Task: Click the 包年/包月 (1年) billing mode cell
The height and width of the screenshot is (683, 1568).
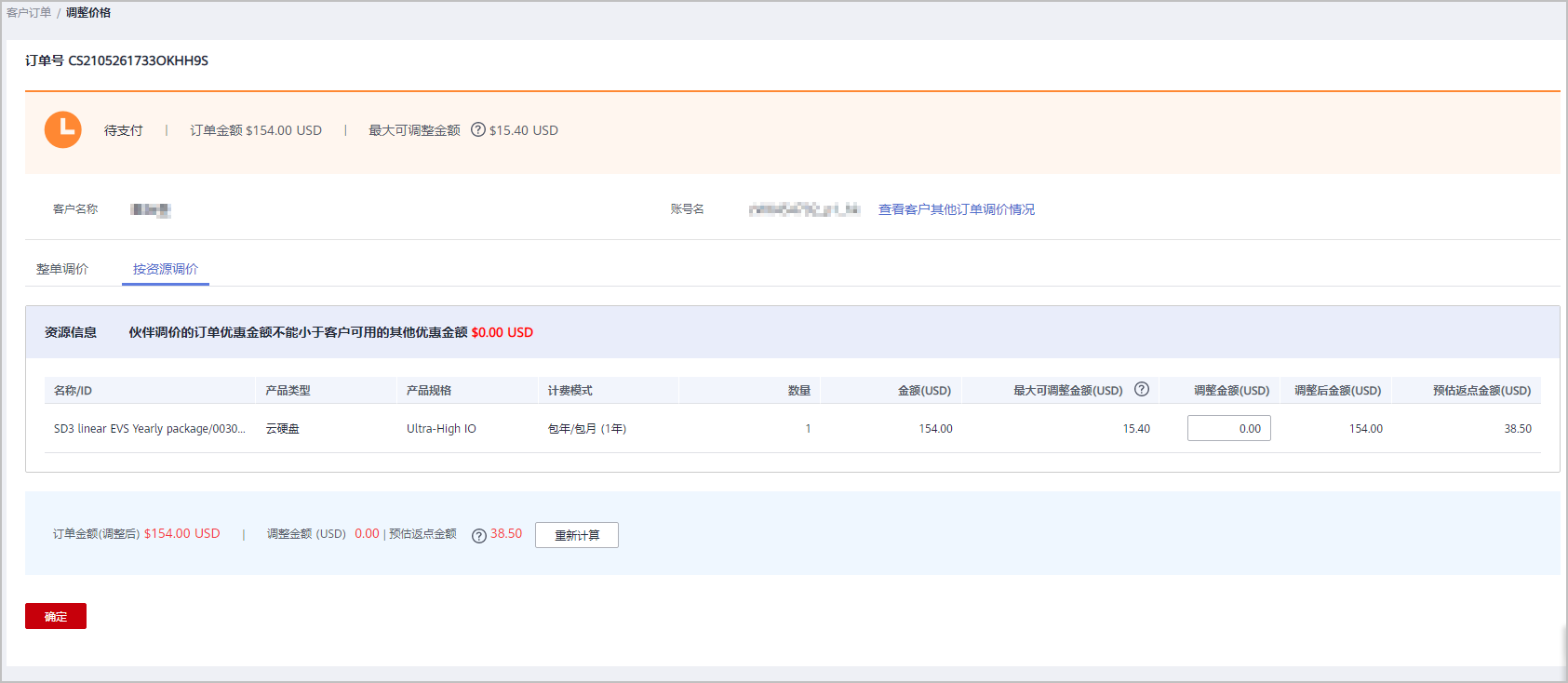Action: (587, 429)
